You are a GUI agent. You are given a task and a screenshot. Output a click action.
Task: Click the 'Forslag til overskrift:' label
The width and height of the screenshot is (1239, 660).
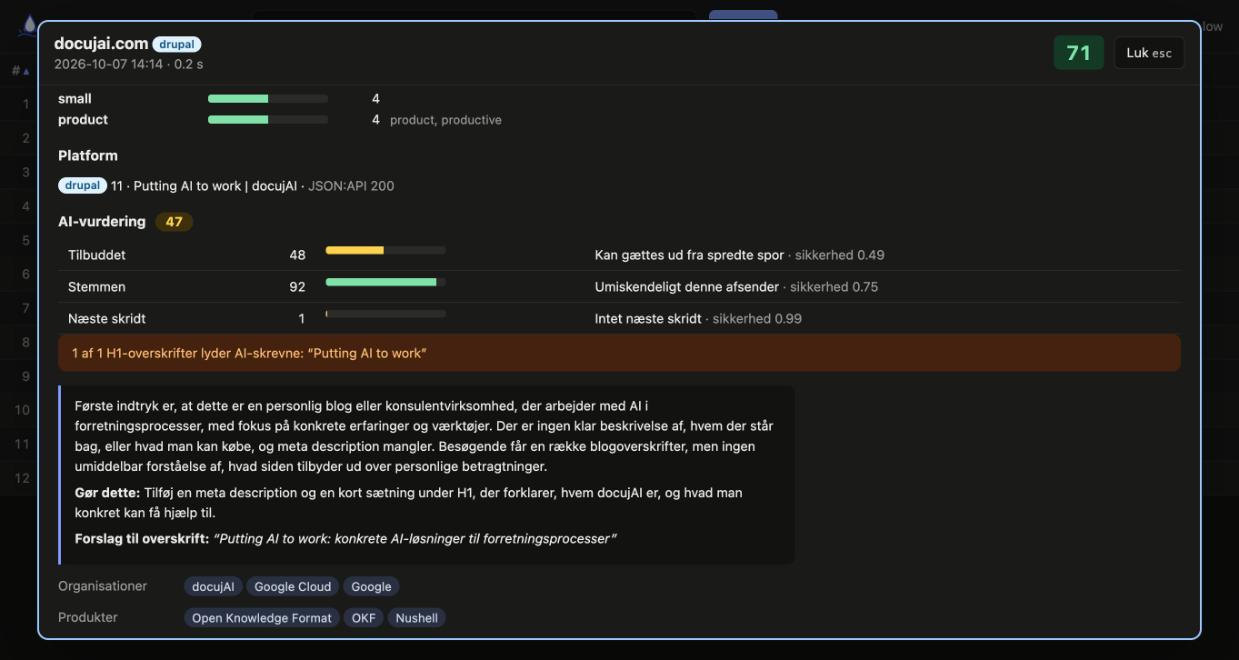pos(142,539)
